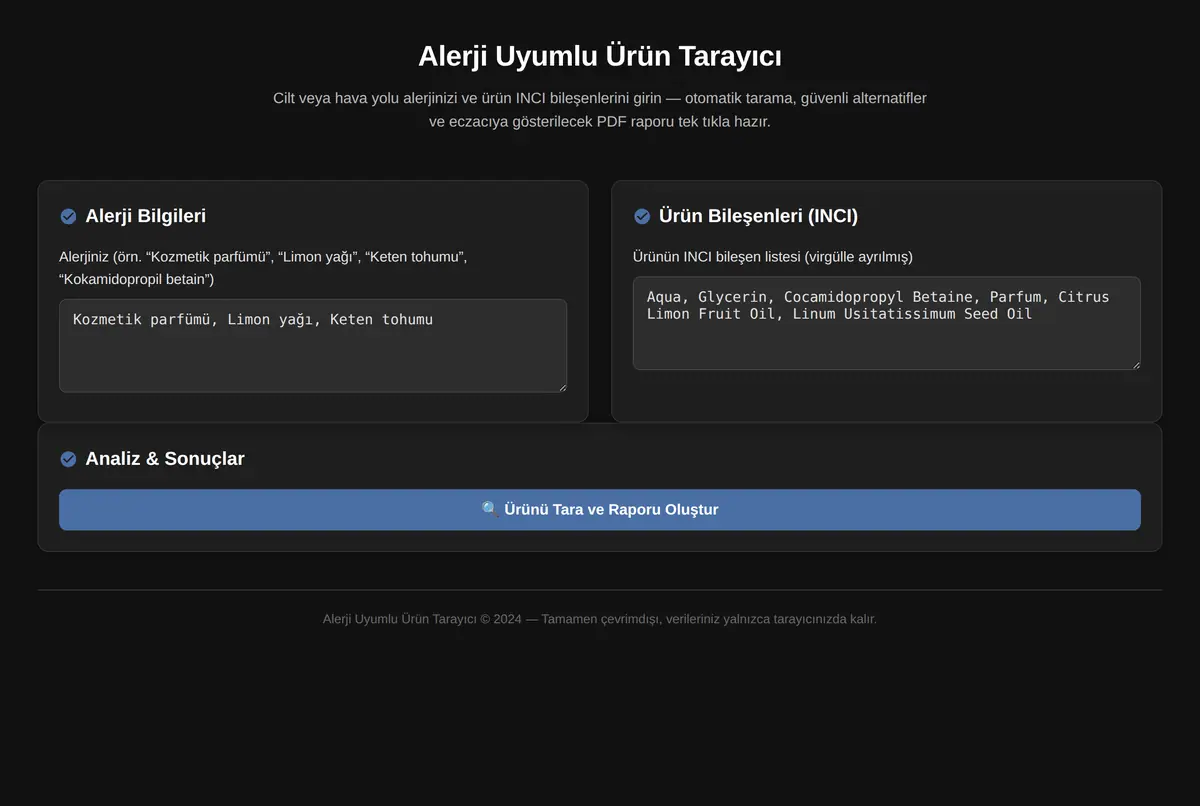Click the Alerji Uyumlu Ürün Tarayıcı title
This screenshot has width=1200, height=806.
click(600, 56)
